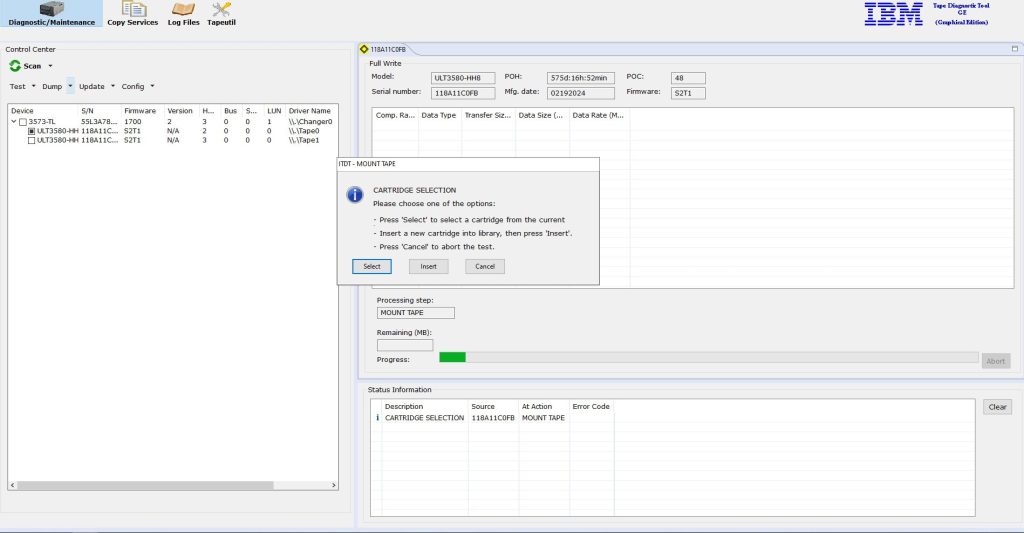Click the IBM logo
This screenshot has height=533, width=1024.
click(x=893, y=14)
